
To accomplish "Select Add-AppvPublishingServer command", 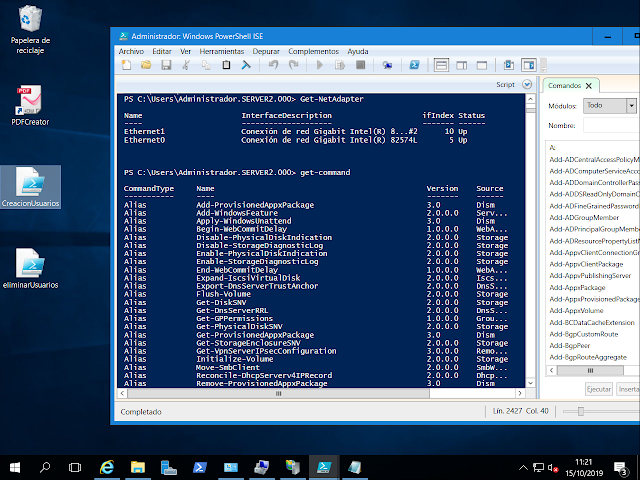I will pyautogui.click(x=590, y=276).
